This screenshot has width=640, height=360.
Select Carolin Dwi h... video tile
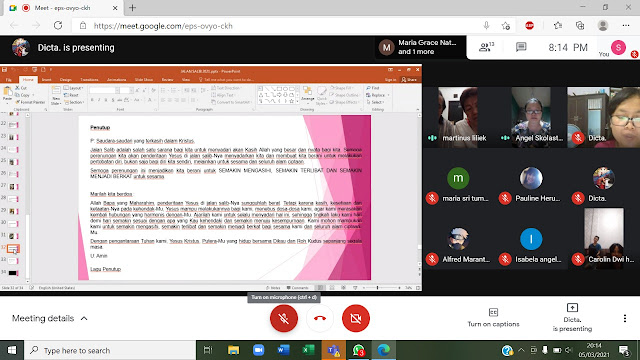tap(604, 239)
